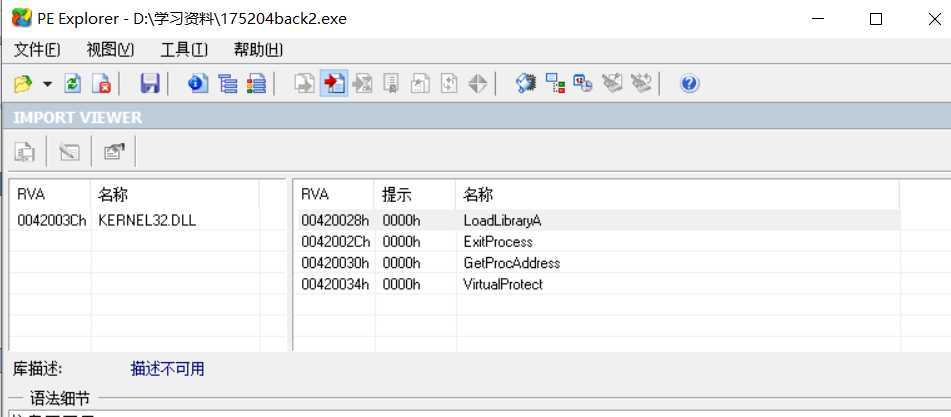Click the Reload File green arrows icon

73,84
